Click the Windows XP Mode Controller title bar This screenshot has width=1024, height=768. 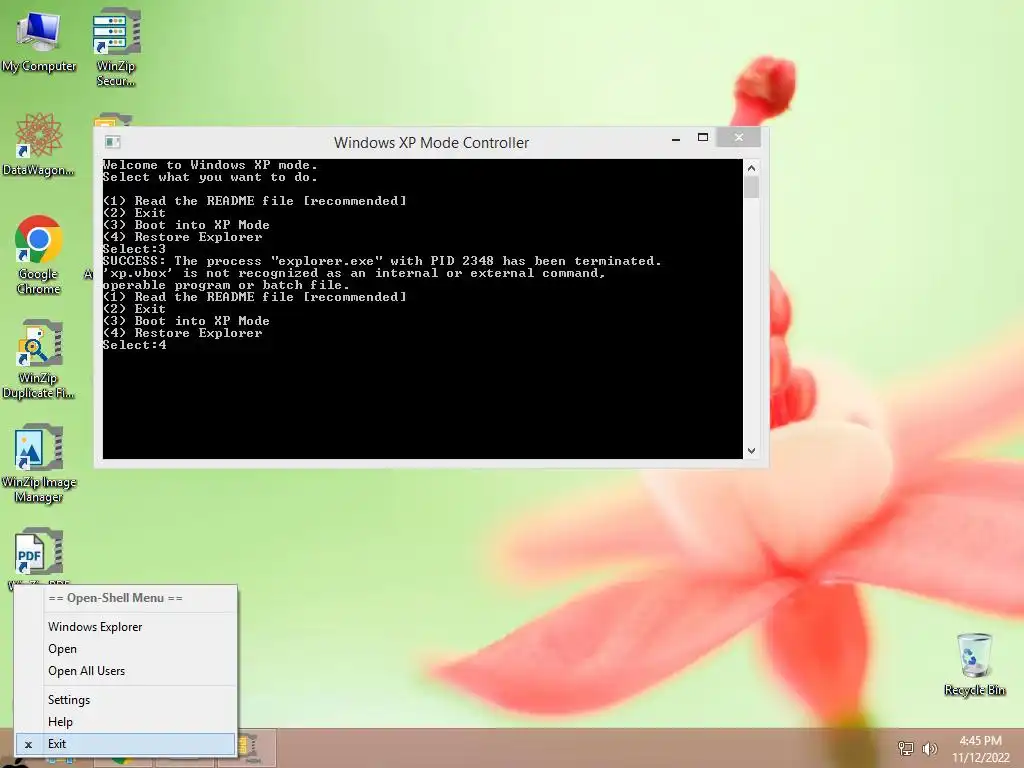click(x=431, y=142)
